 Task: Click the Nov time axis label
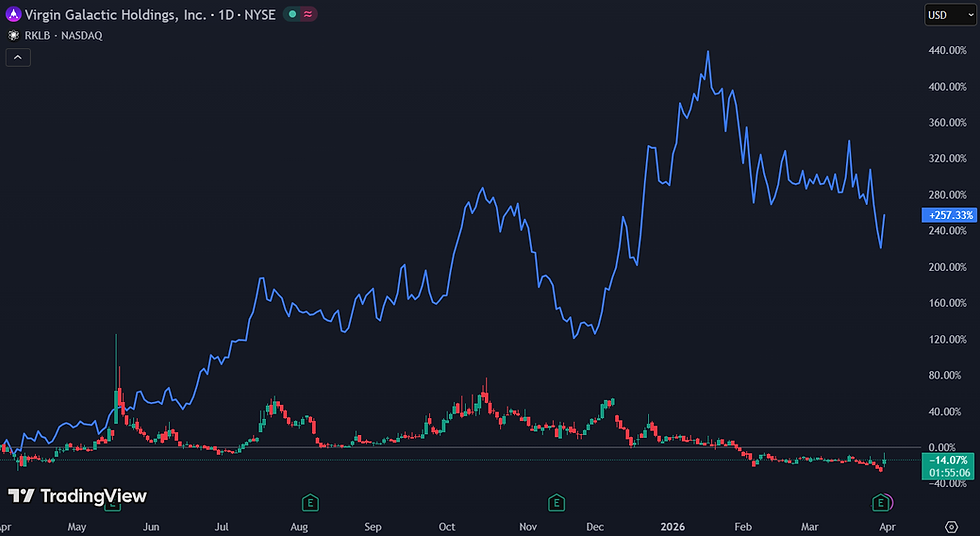pos(528,527)
